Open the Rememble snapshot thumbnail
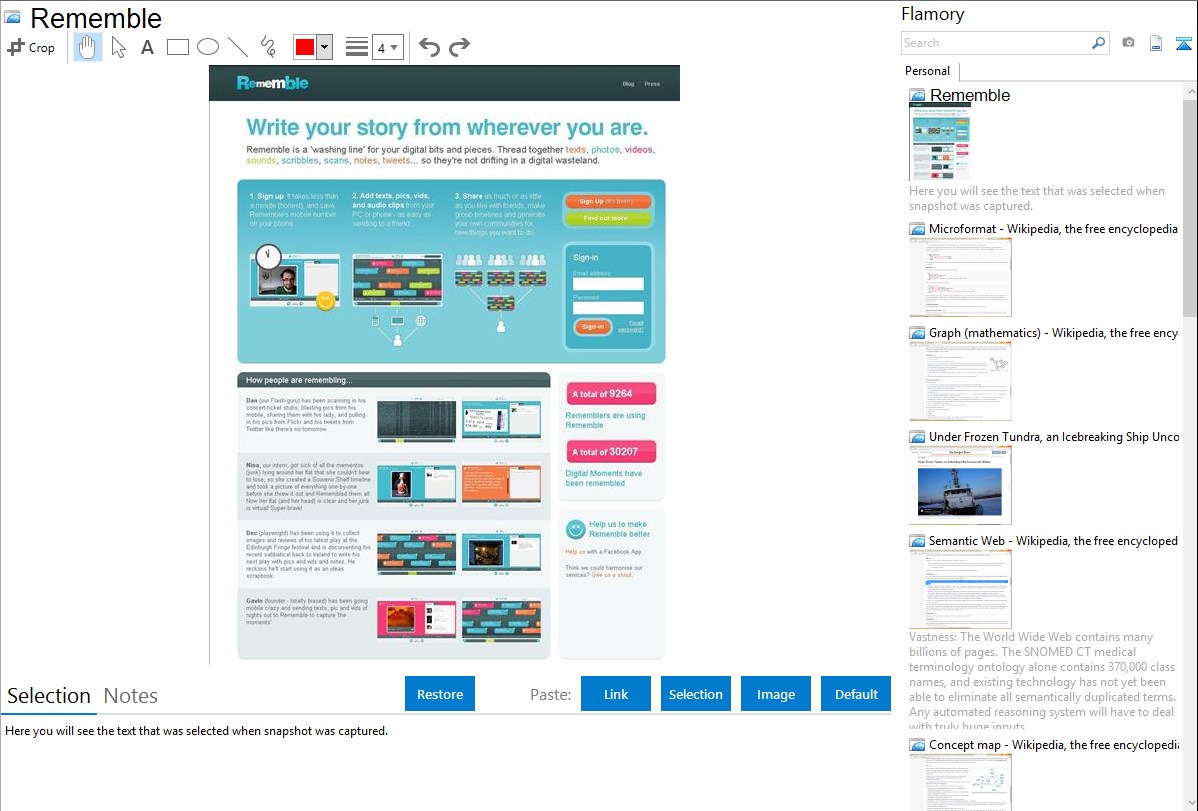The image size is (1198, 811). click(x=941, y=143)
